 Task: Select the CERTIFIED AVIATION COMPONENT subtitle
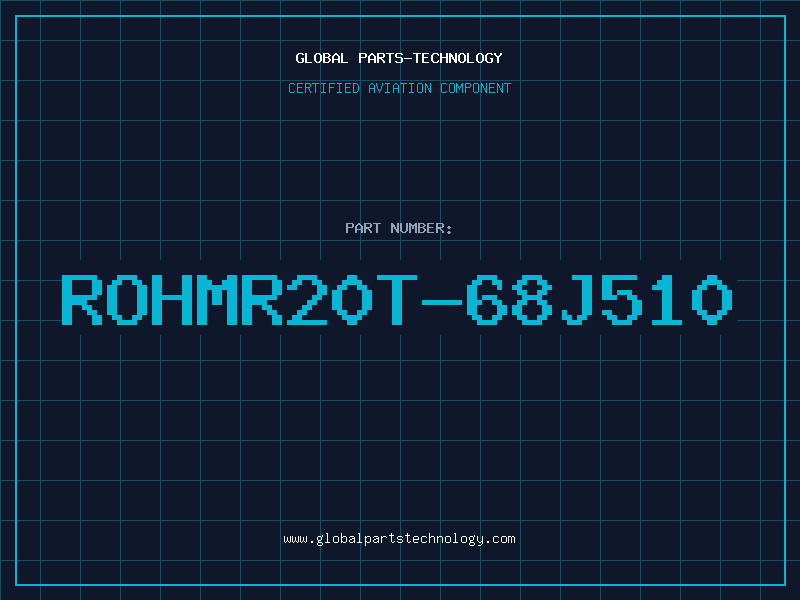tap(399, 88)
